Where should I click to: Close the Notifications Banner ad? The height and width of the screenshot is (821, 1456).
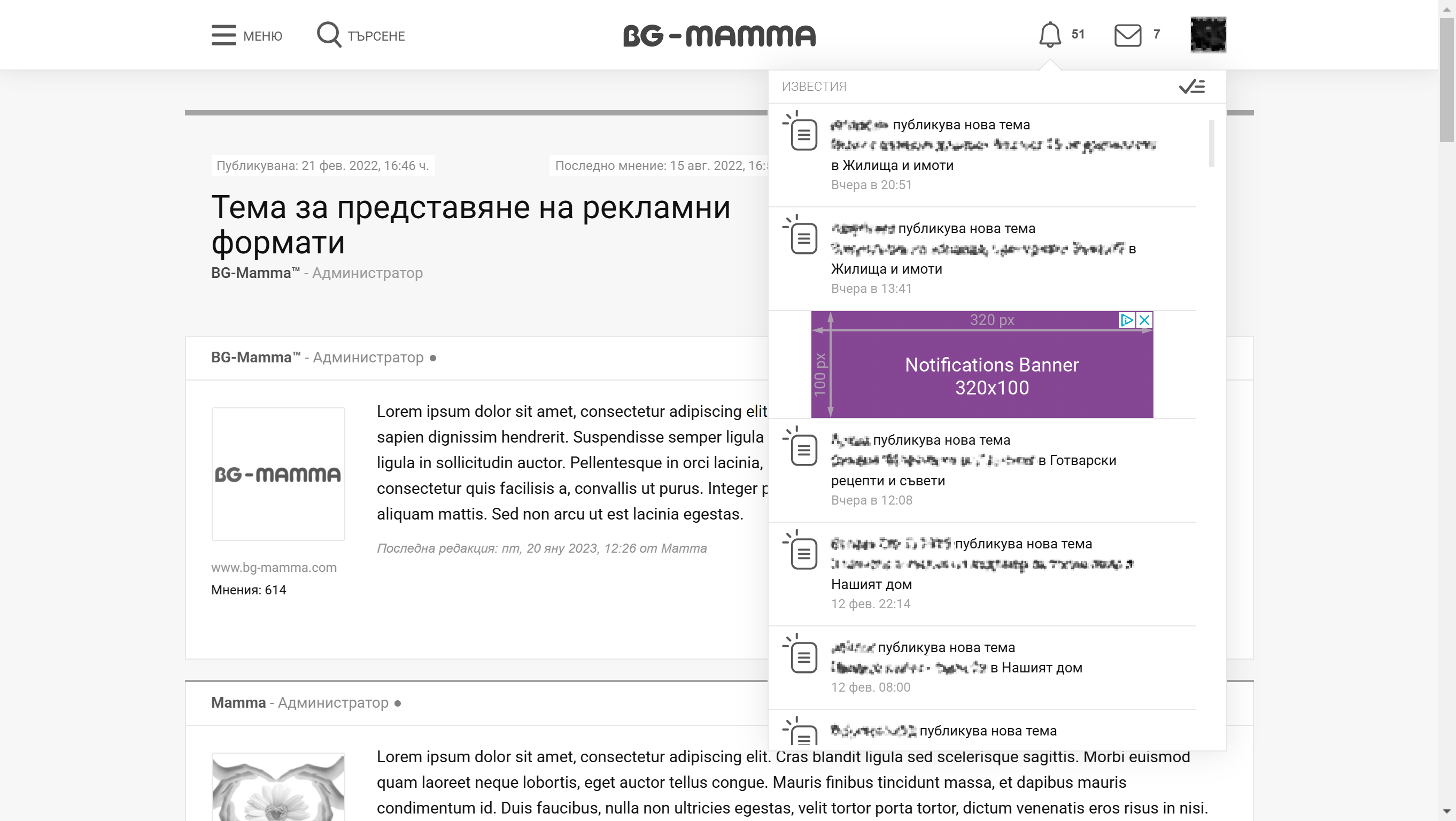click(x=1144, y=320)
